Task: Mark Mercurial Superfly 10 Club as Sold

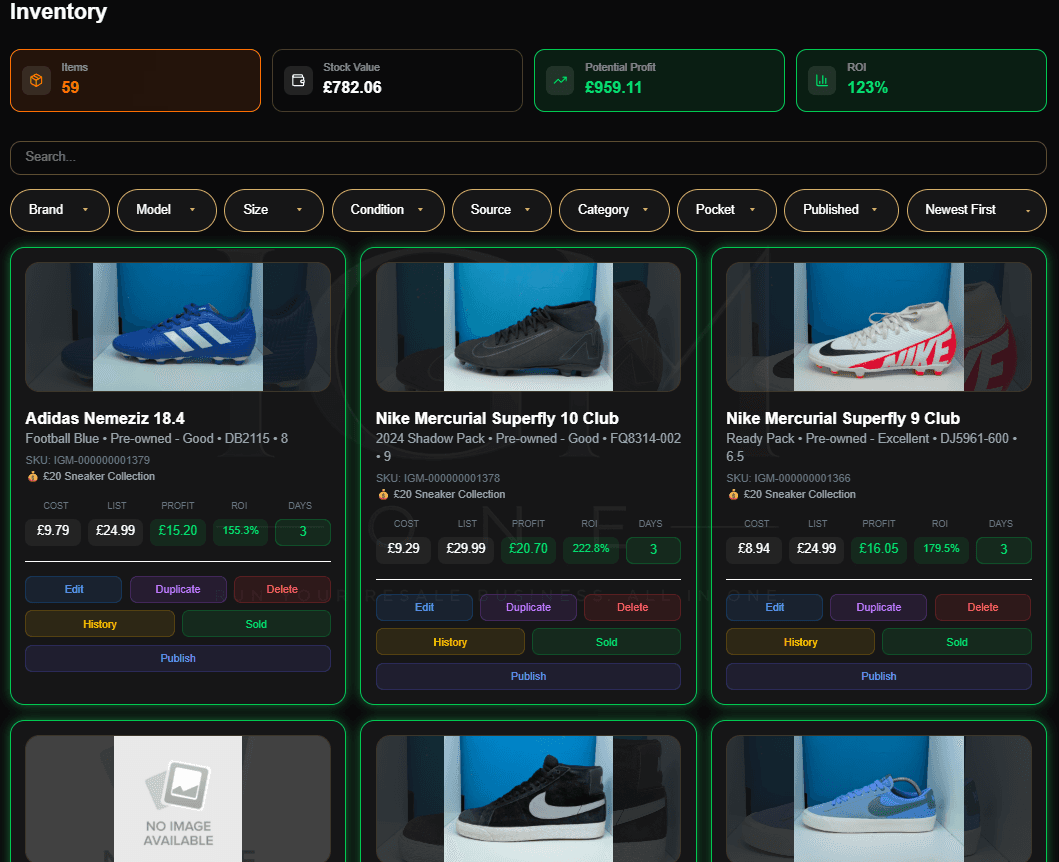Action: tap(606, 642)
